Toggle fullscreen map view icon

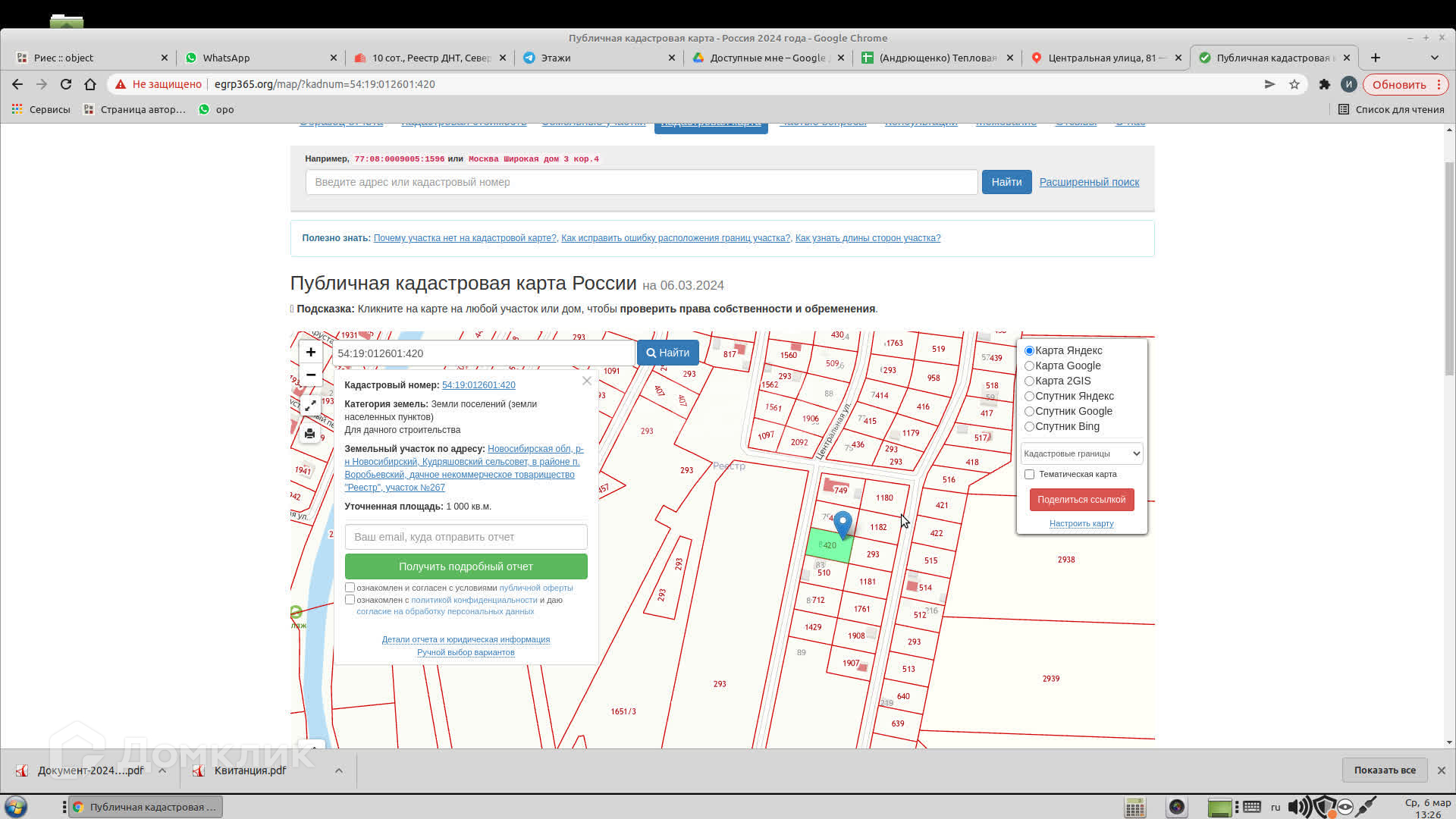(310, 406)
